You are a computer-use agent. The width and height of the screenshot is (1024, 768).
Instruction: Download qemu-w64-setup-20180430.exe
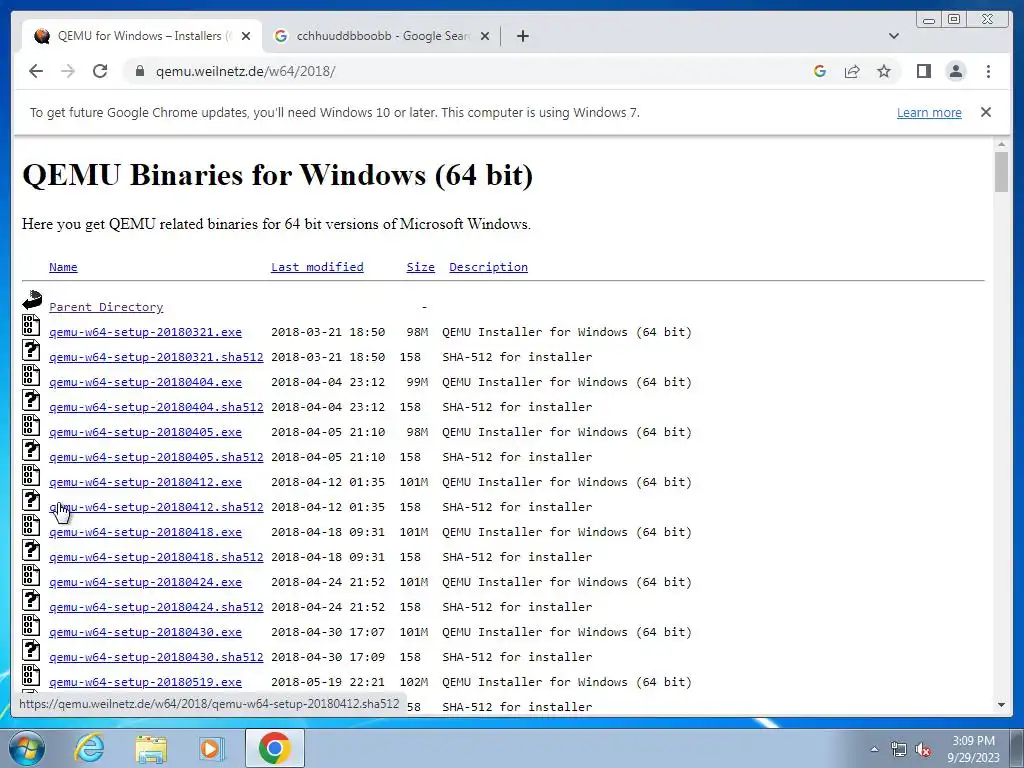[x=145, y=632]
